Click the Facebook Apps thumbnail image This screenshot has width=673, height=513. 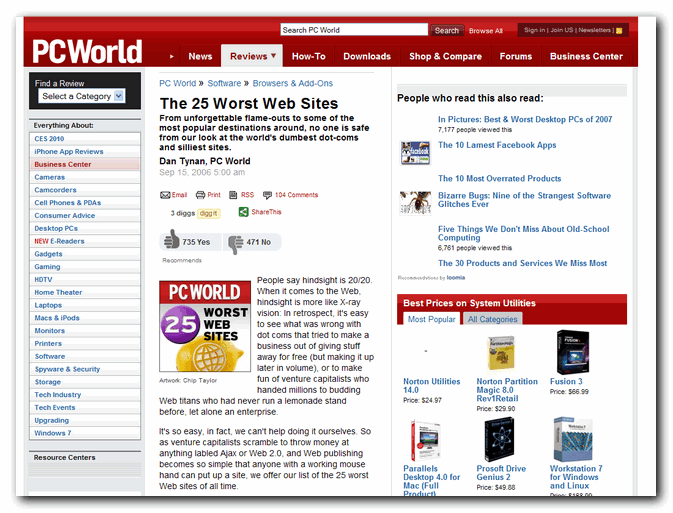tap(415, 153)
